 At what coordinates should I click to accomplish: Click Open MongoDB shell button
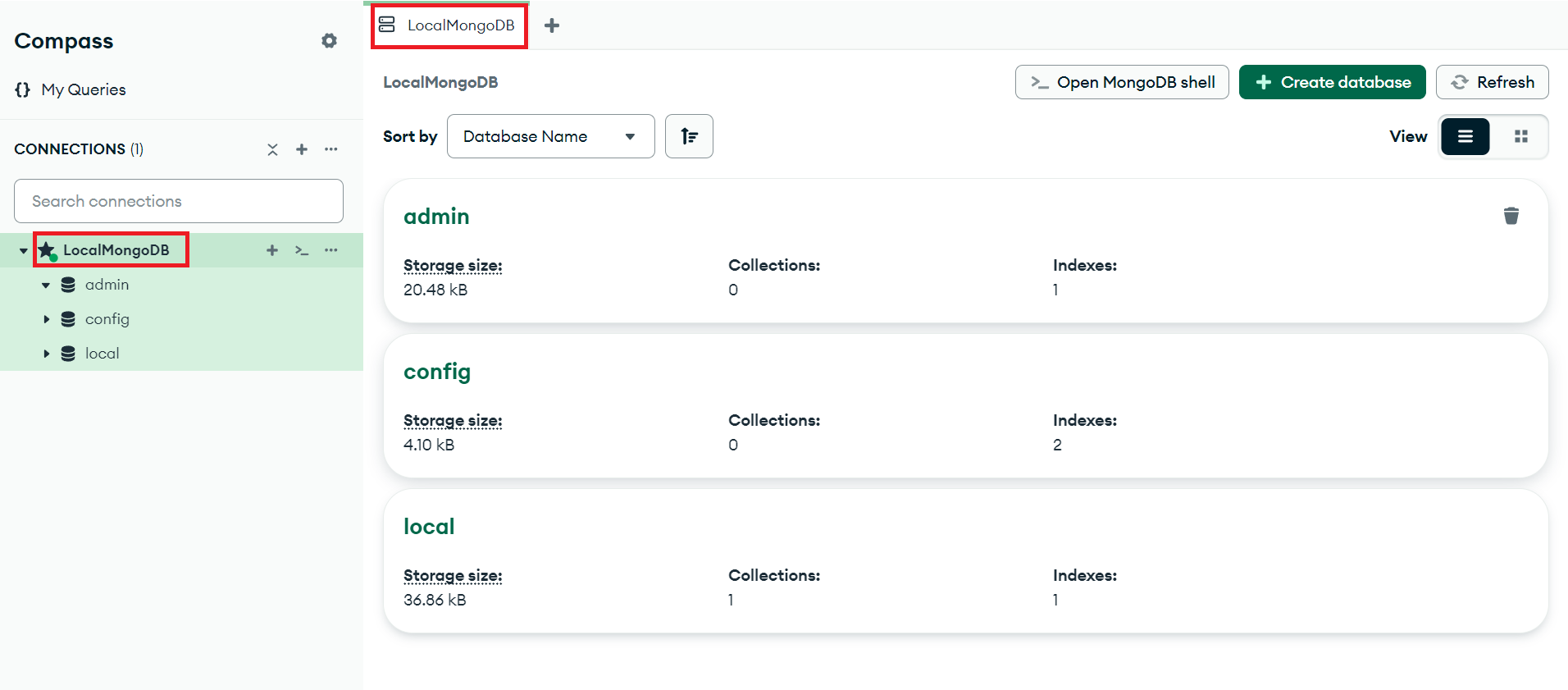[x=1122, y=82]
